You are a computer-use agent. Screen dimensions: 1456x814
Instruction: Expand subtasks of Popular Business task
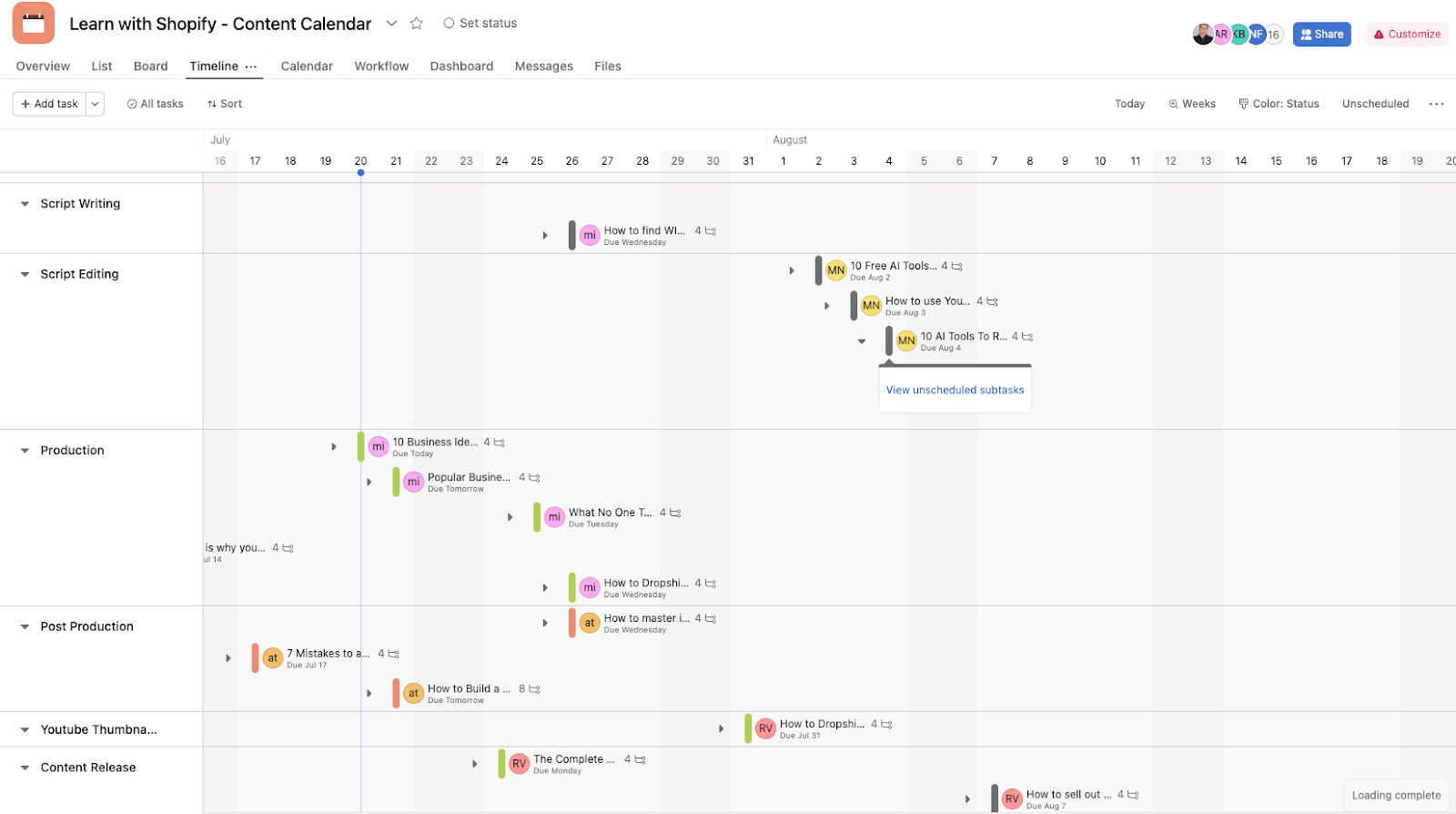[x=369, y=482]
